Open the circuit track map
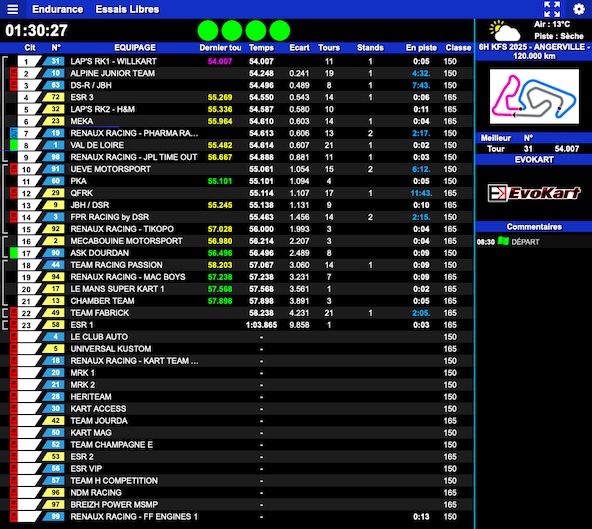592x529 pixels. click(x=534, y=96)
